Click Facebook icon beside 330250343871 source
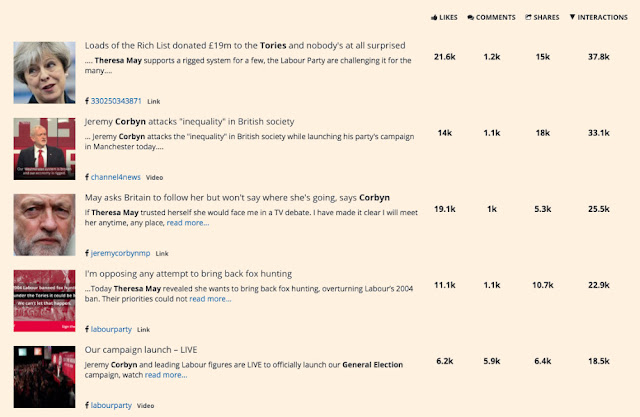Image resolution: width=640 pixels, height=417 pixels. click(x=87, y=102)
